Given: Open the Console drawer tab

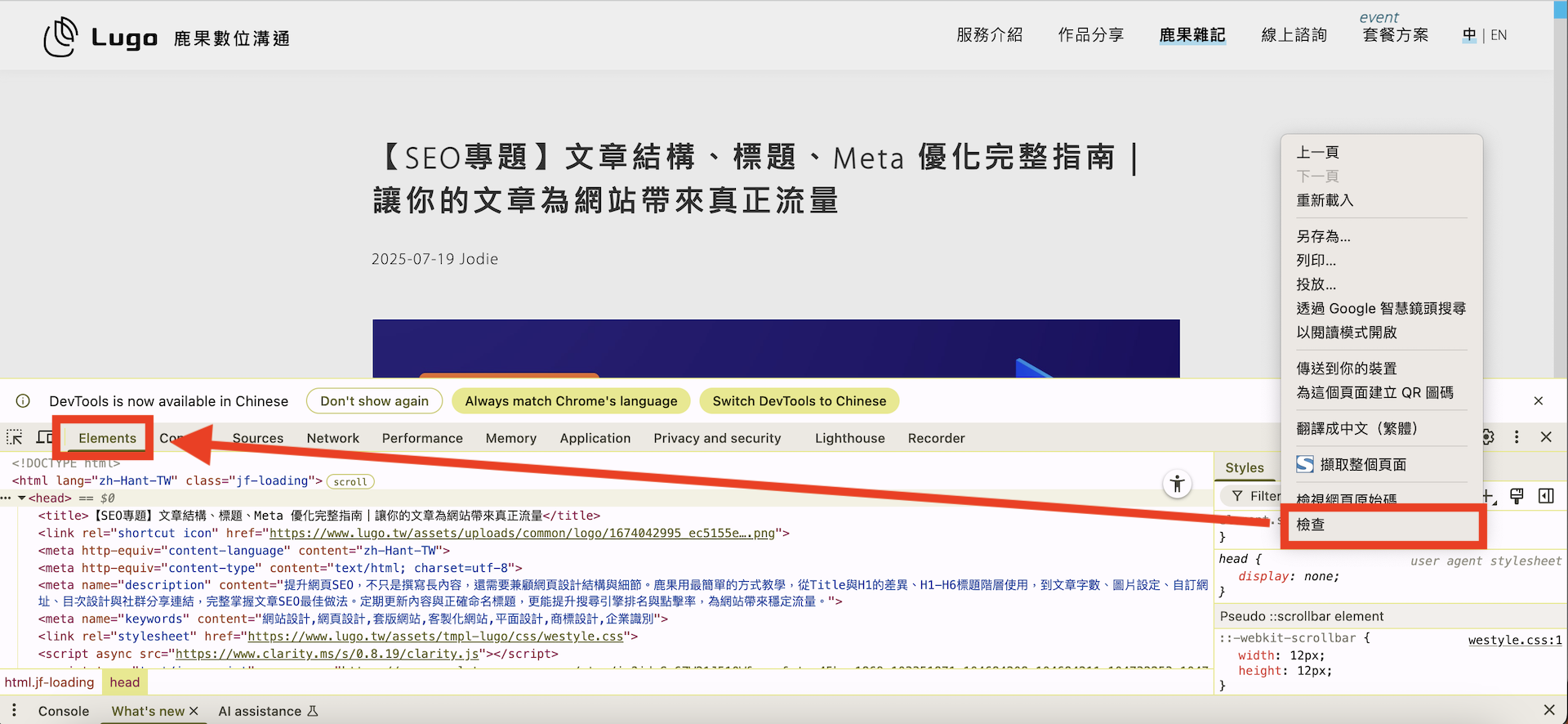Looking at the screenshot, I should coord(64,711).
